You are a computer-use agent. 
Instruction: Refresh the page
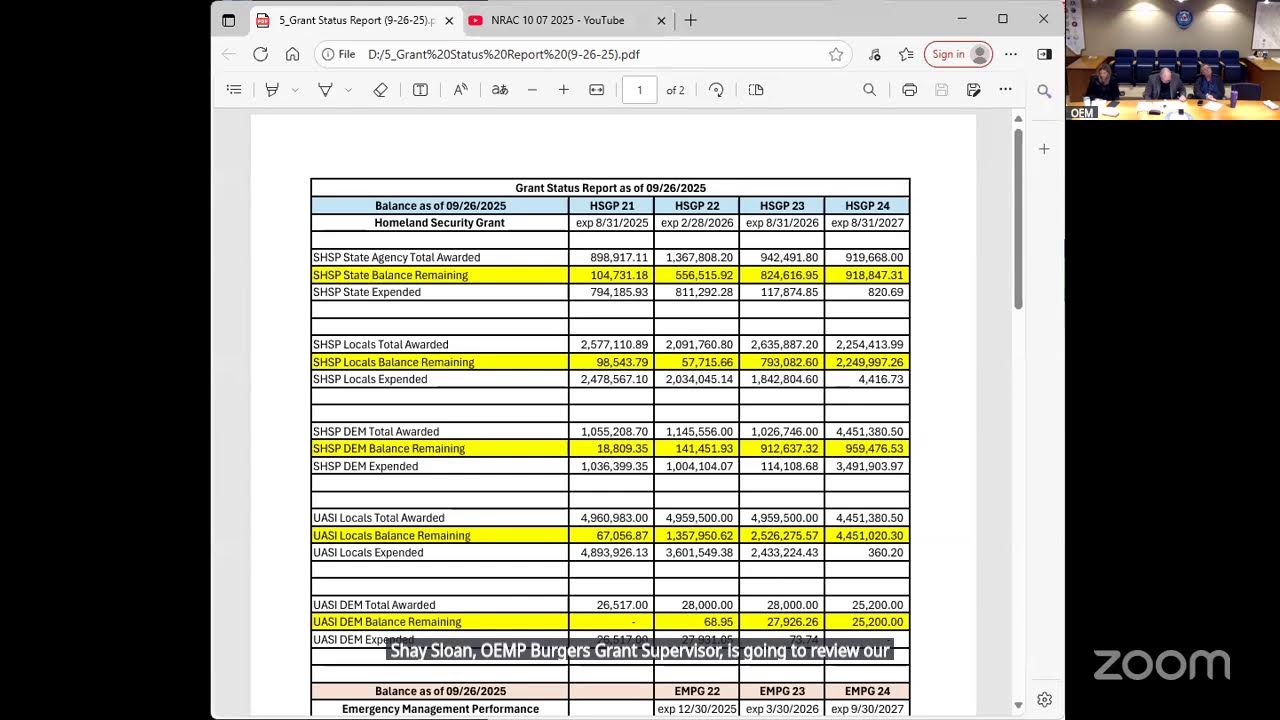(x=260, y=54)
